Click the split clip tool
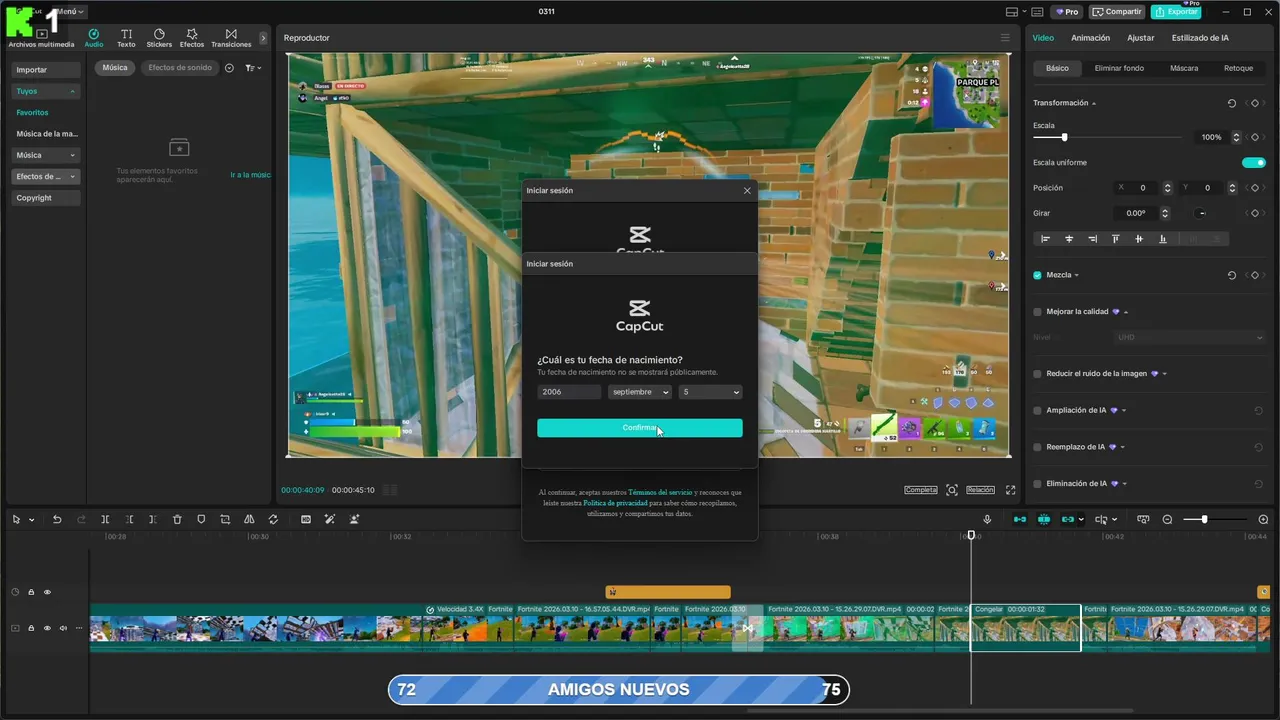Image resolution: width=1280 pixels, height=720 pixels. 105,519
